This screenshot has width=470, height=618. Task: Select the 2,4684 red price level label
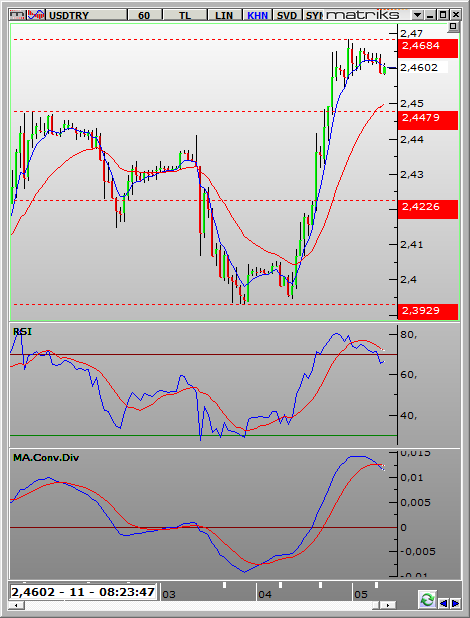428,46
